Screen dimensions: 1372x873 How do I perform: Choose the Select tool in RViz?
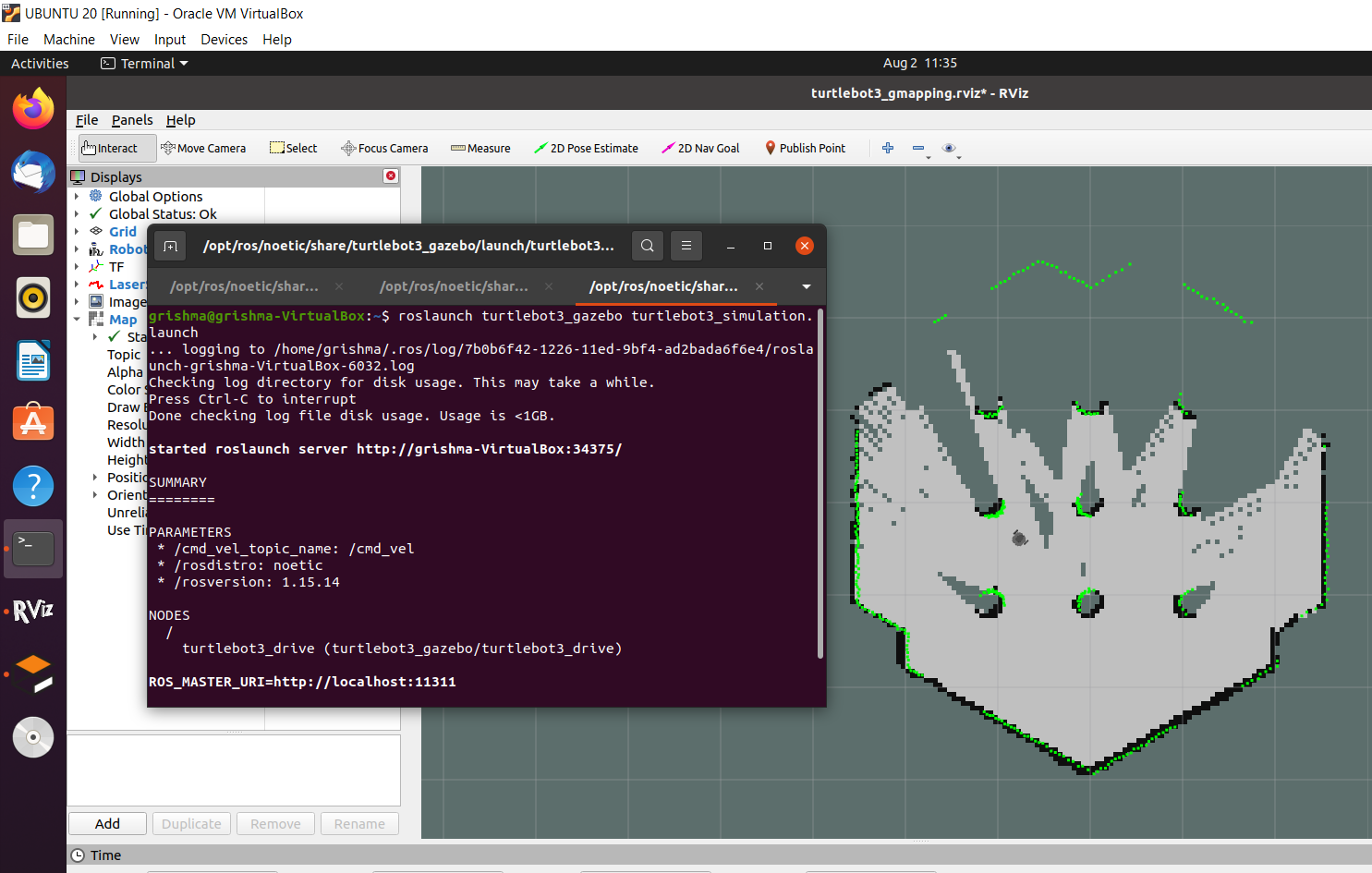pyautogui.click(x=294, y=148)
